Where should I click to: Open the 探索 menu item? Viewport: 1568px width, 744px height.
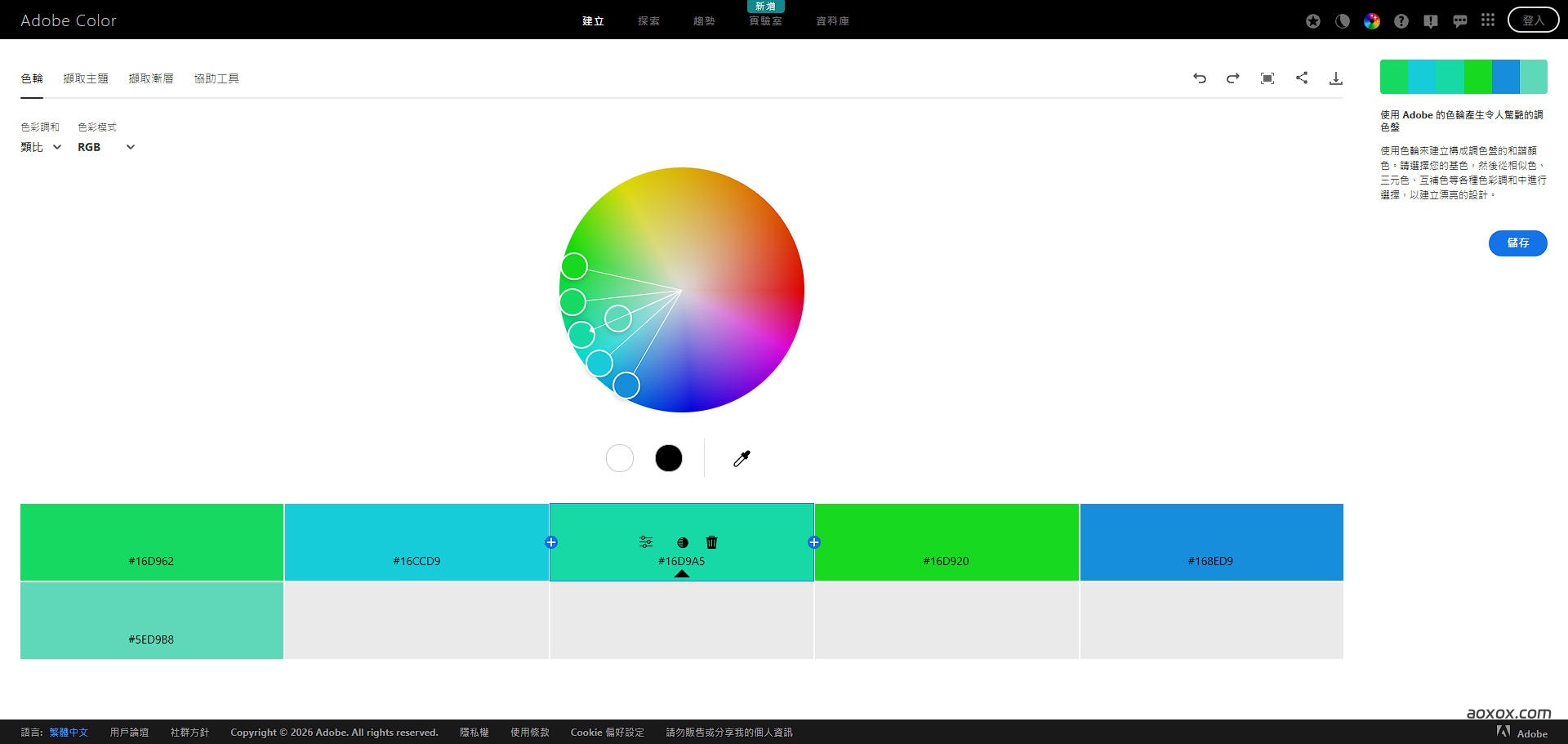click(x=649, y=20)
